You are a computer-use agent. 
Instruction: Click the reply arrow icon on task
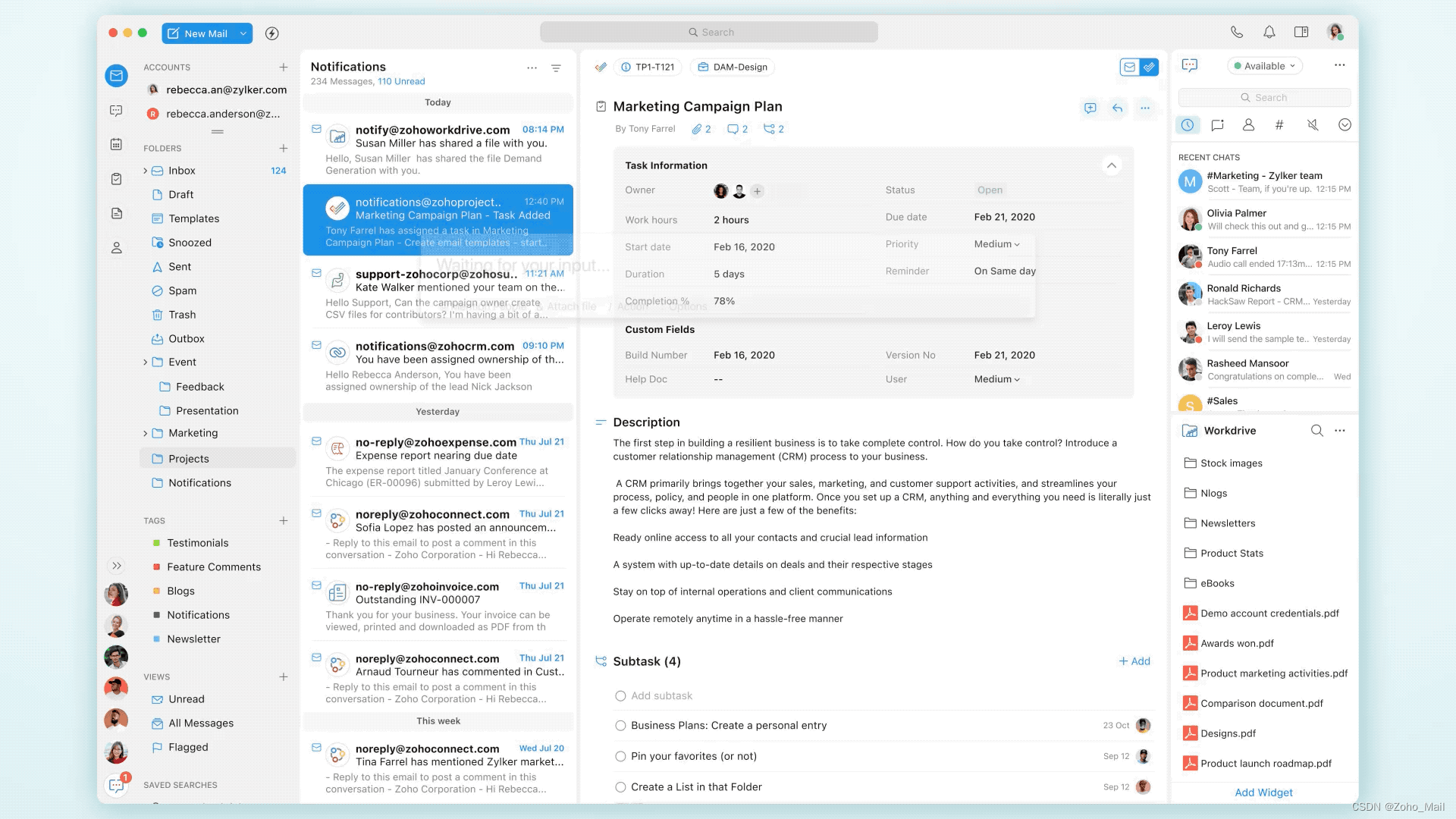1117,108
